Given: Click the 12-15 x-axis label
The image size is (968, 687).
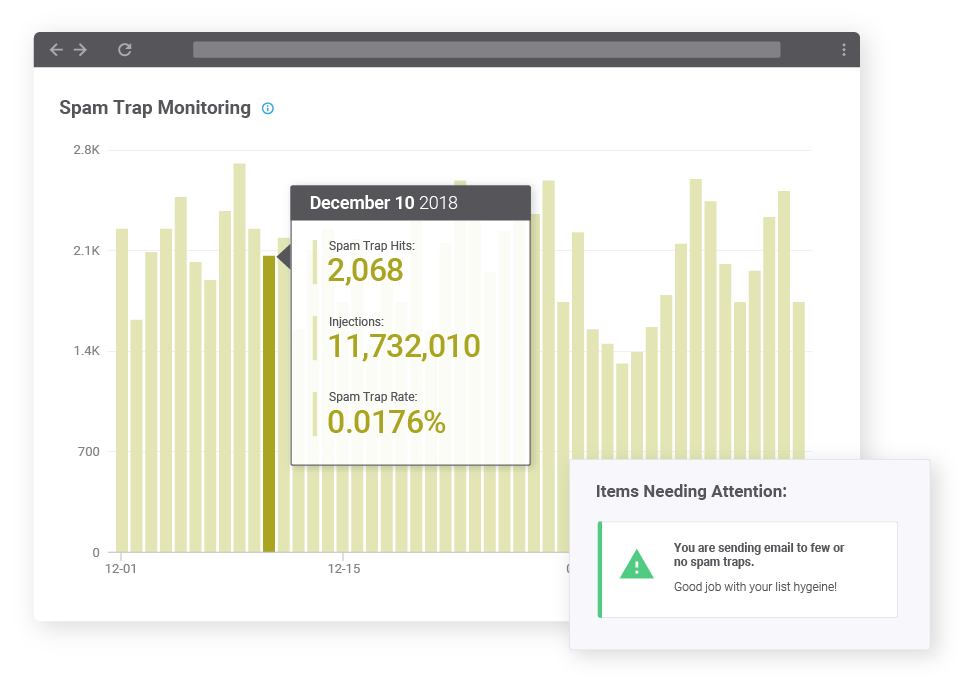Looking at the screenshot, I should 344,569.
